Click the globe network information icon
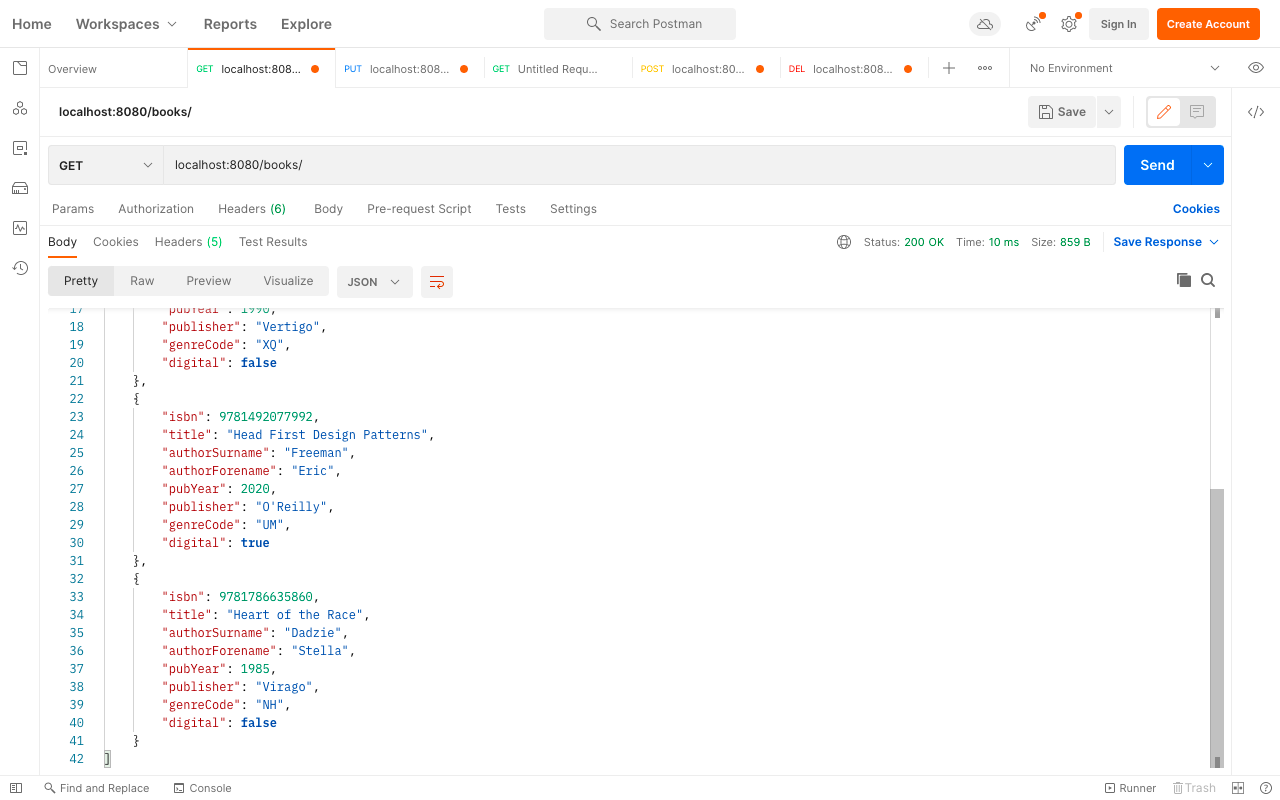 pos(844,242)
